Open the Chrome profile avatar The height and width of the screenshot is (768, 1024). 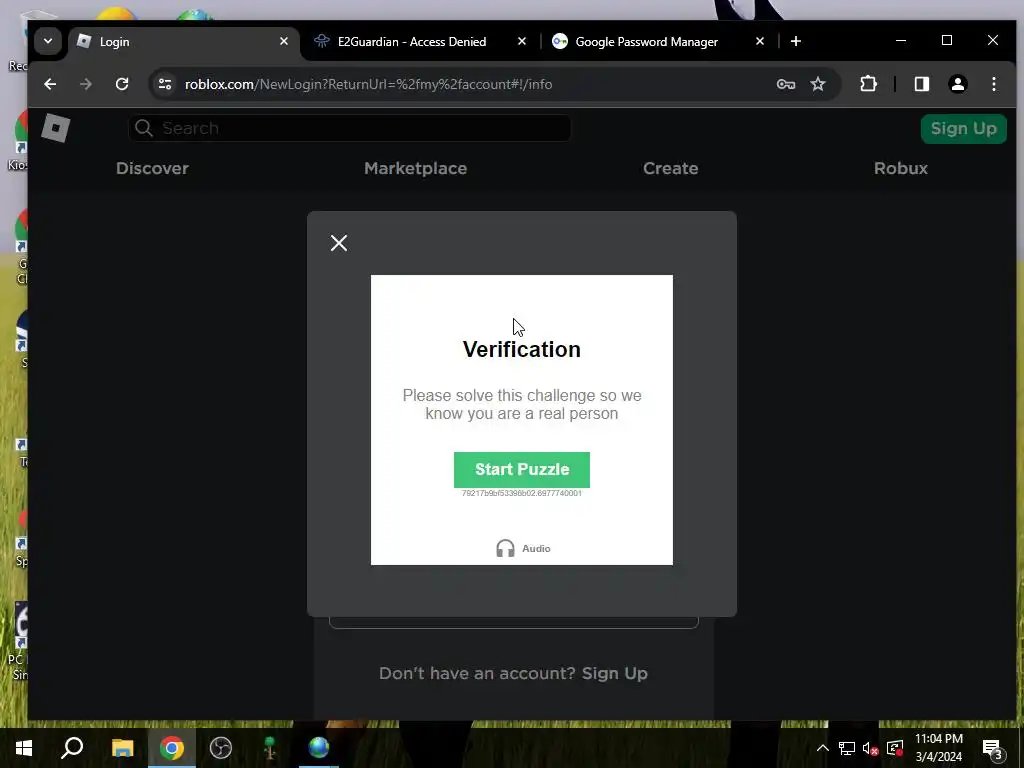coord(957,84)
